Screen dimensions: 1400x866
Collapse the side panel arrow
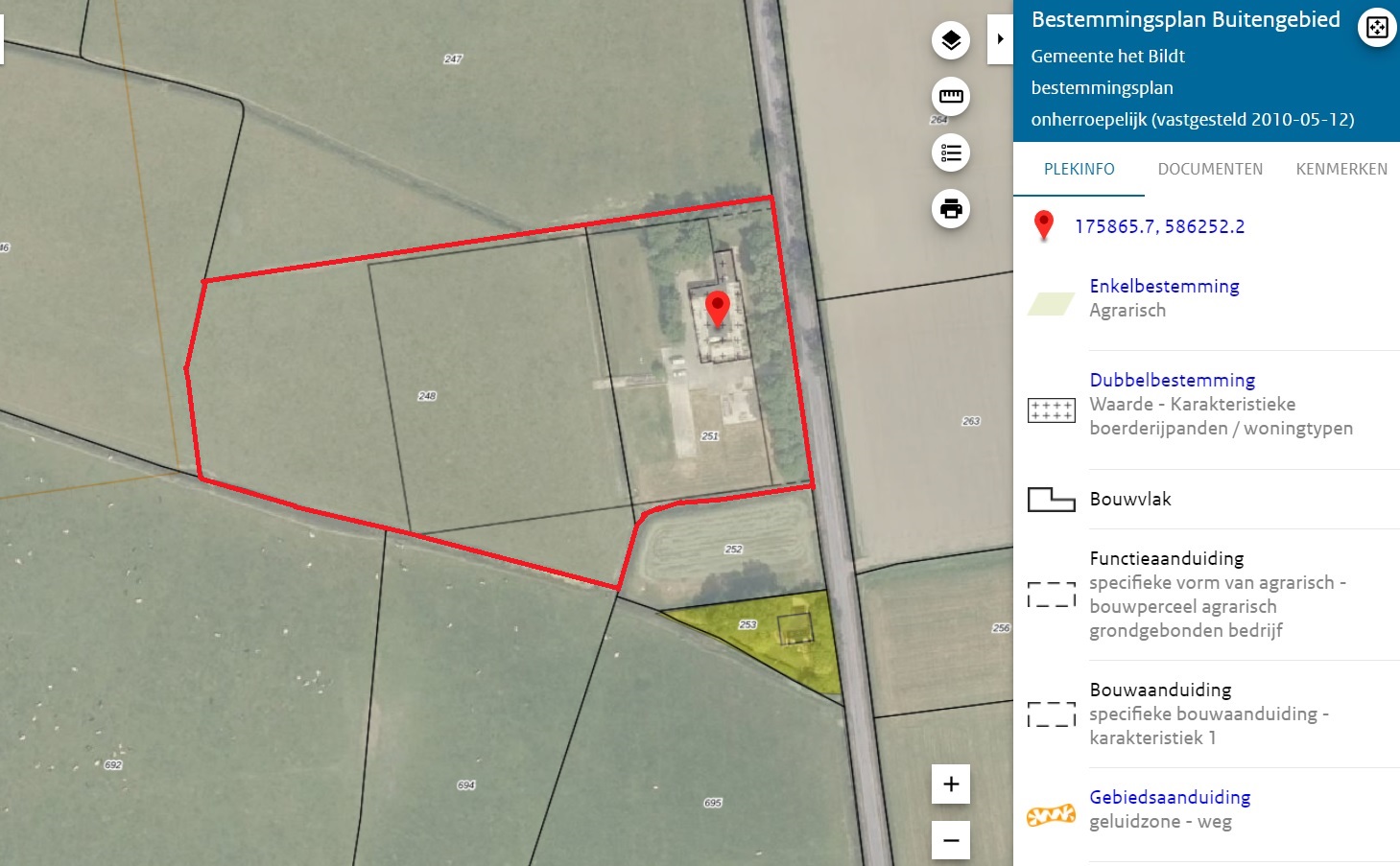click(1000, 39)
